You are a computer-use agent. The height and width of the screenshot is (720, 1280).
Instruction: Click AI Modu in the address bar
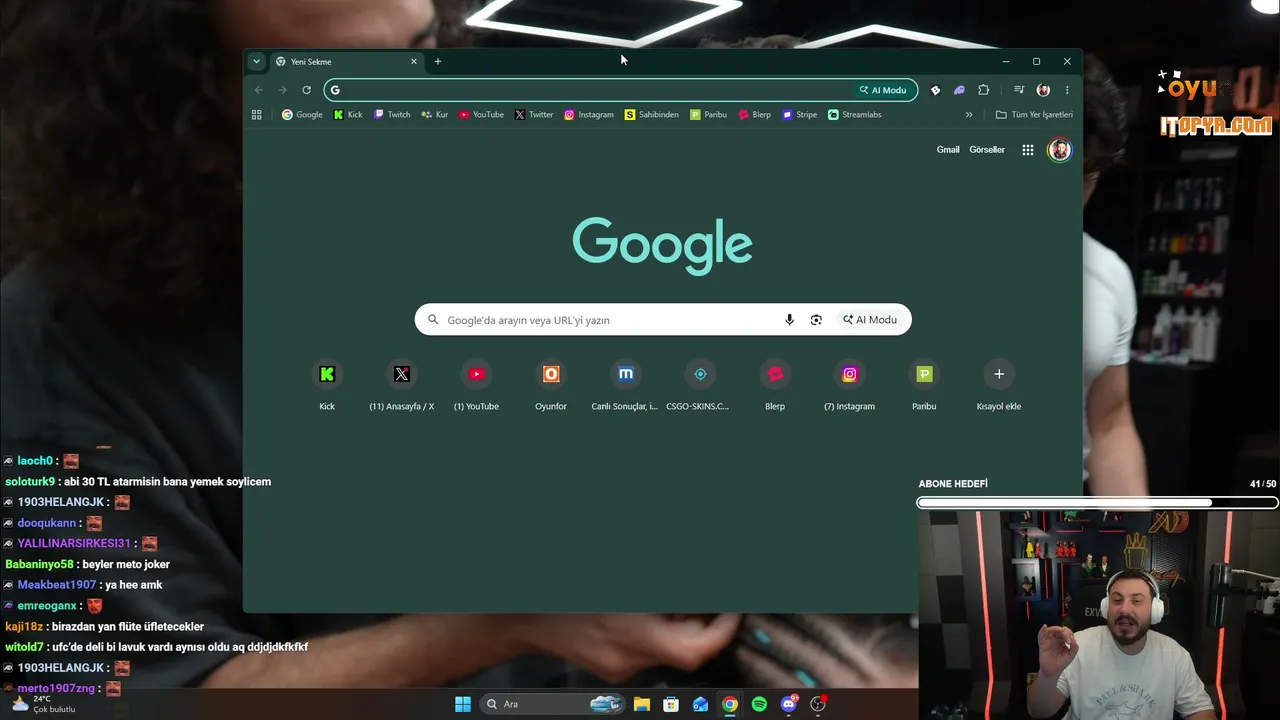tap(883, 90)
